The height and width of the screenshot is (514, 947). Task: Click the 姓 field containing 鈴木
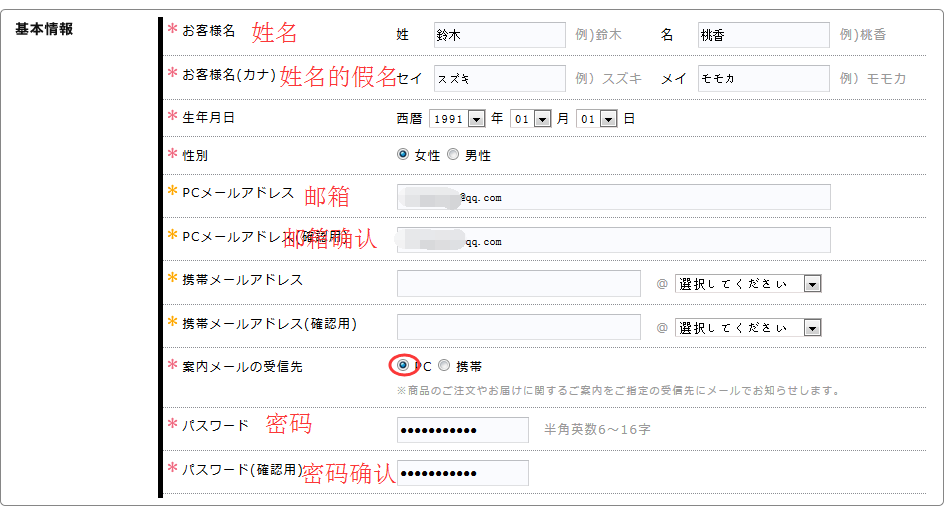click(x=499, y=35)
